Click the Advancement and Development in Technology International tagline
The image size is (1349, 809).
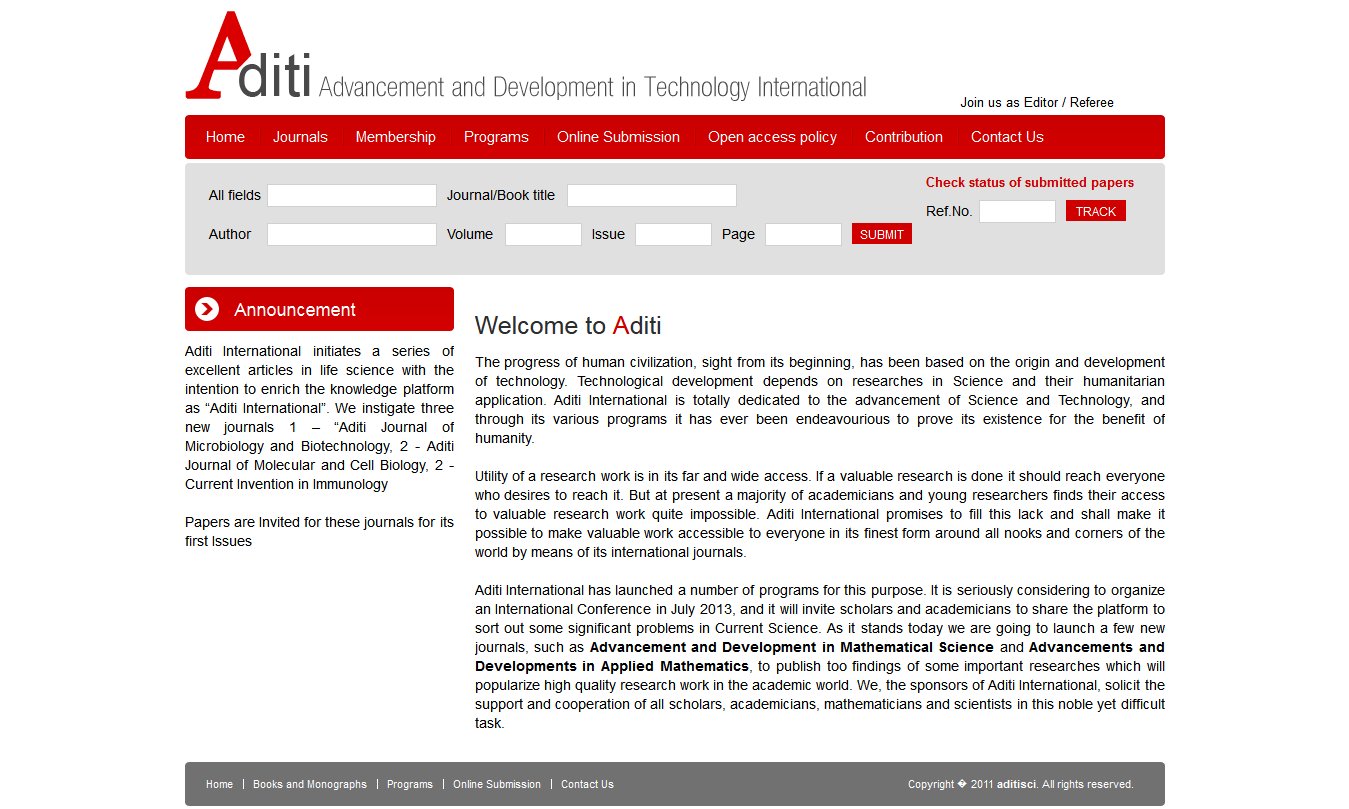click(x=593, y=87)
